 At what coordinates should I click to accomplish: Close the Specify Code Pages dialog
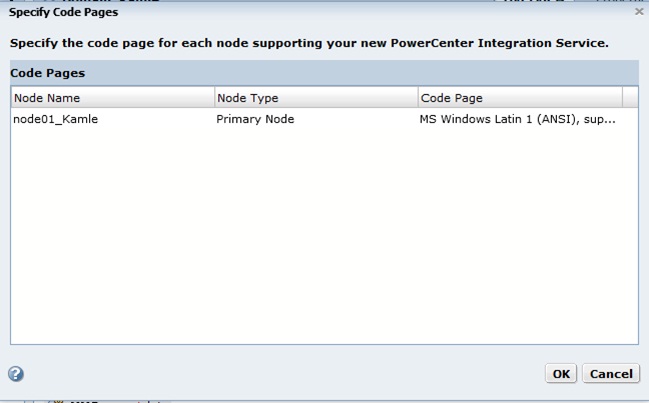(639, 12)
